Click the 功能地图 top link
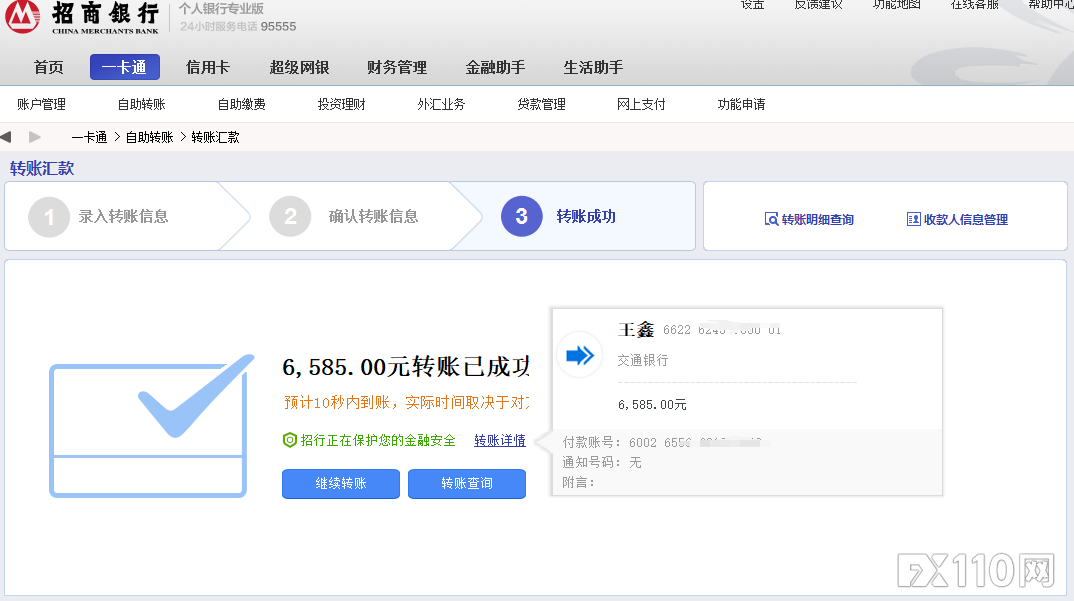Screen dimensions: 1074x601 896,5
